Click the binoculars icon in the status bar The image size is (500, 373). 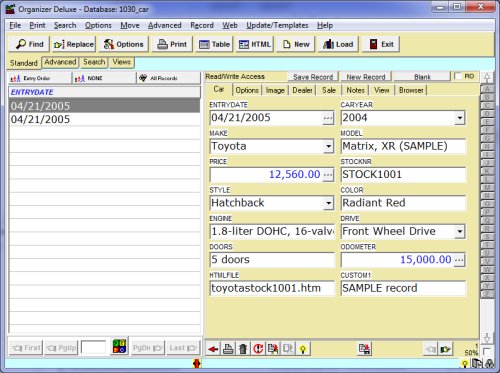tap(490, 363)
